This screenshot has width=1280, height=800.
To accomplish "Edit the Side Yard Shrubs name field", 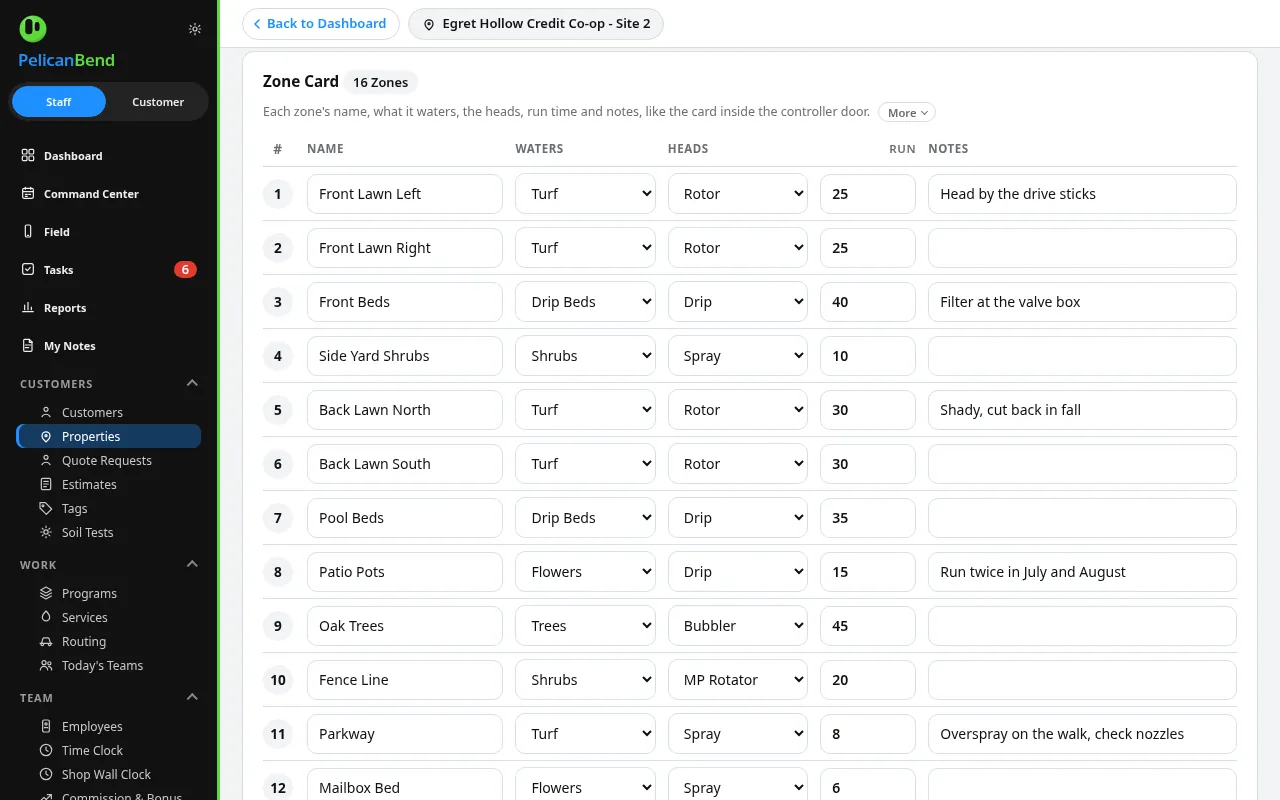I will [x=405, y=356].
